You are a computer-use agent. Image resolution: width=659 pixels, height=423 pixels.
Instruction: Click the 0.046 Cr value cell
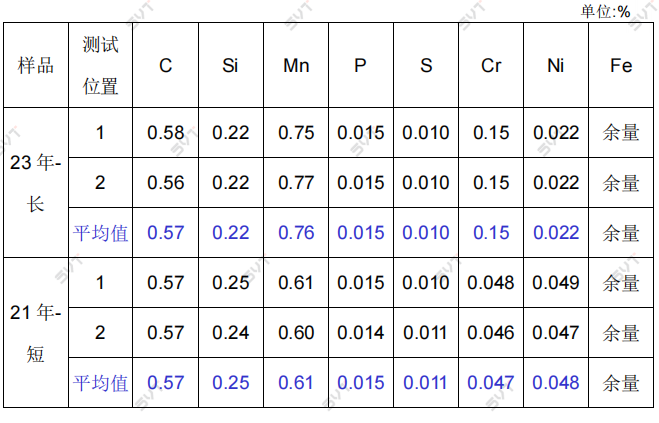491,333
